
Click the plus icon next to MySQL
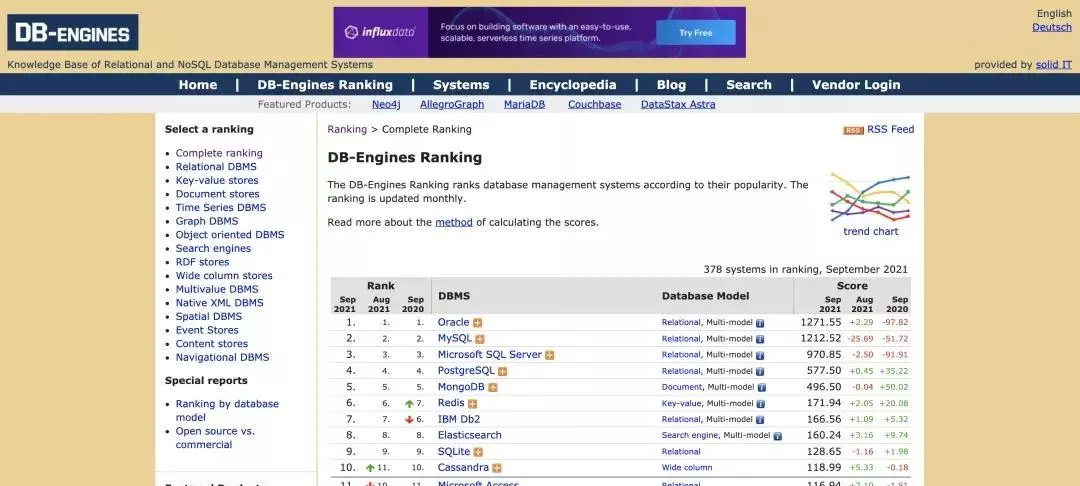coord(480,339)
